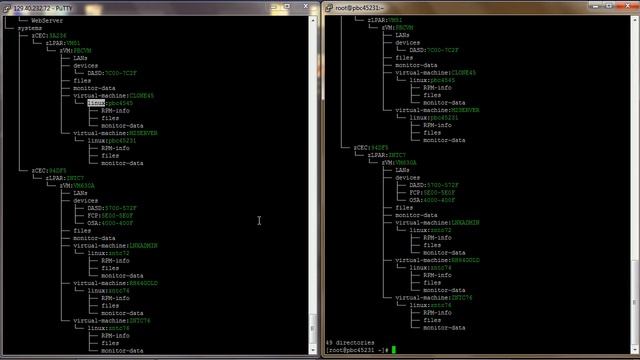Click RPM-info under linux:pbc4545 in left window
Screen dimensions: 640x360
tap(115, 111)
